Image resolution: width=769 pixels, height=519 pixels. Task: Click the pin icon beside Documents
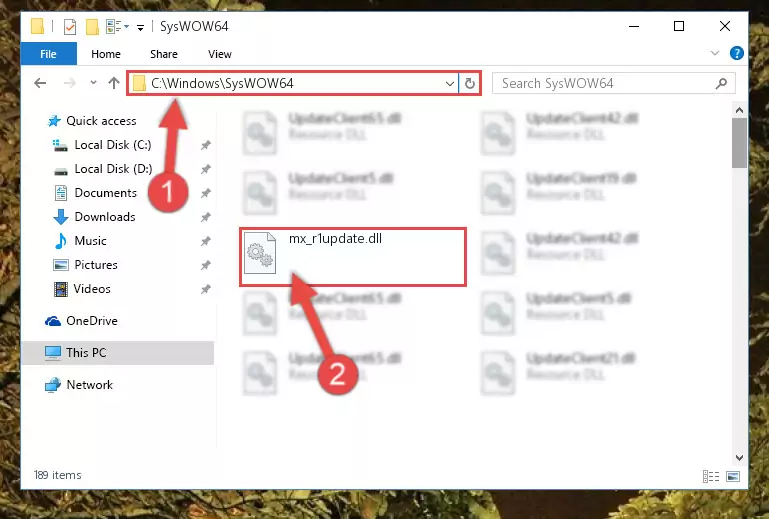pyautogui.click(x=205, y=193)
